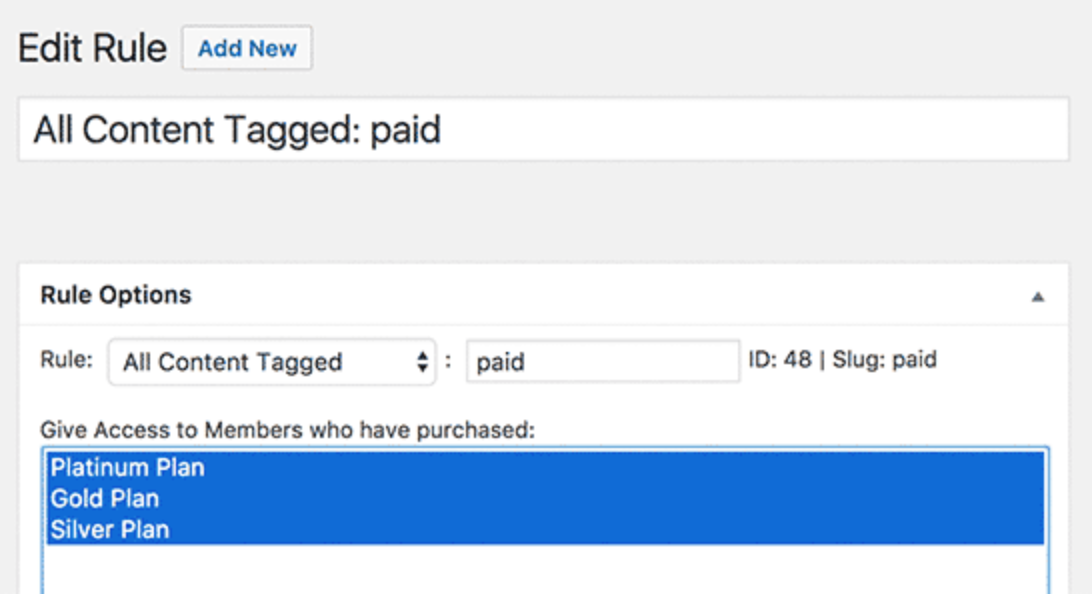Click the 'Slug: paid' text

pos(882,360)
